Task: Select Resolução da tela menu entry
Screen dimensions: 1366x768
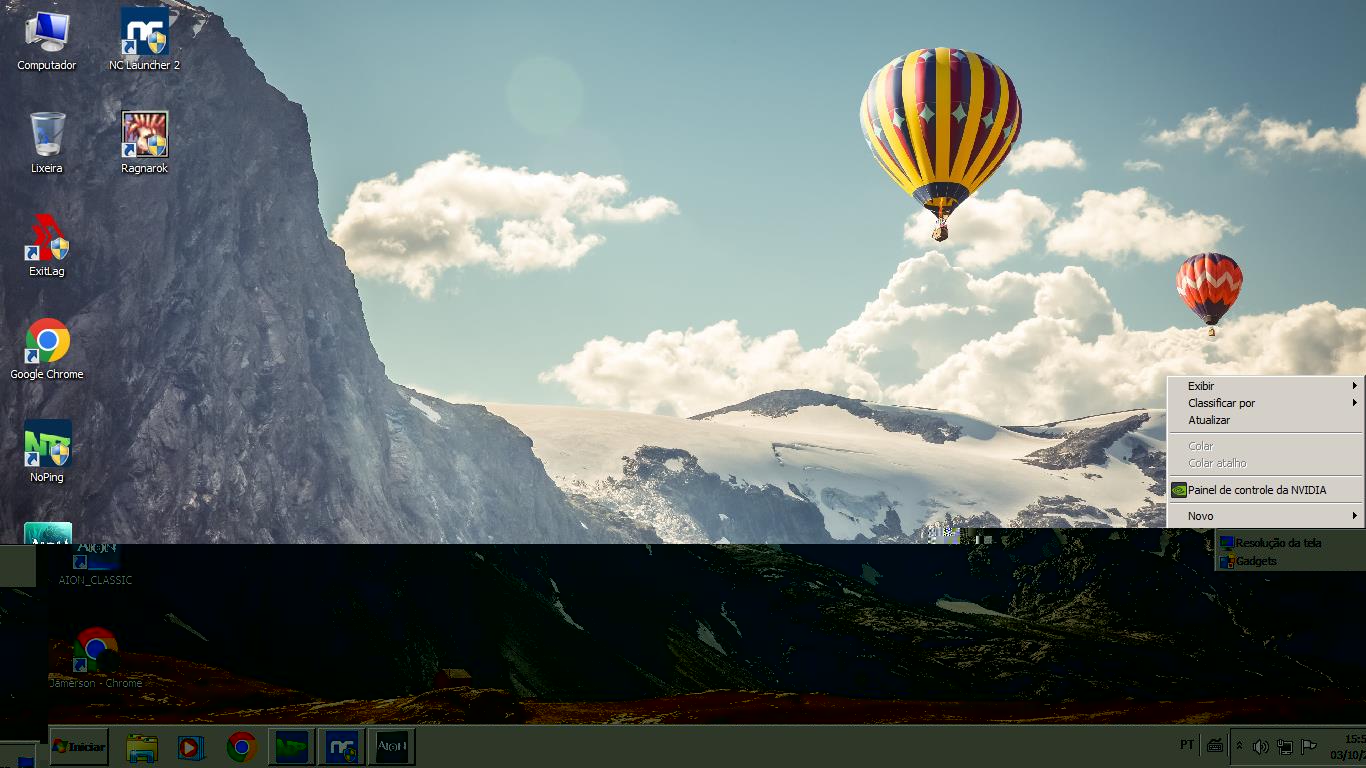Action: coord(1277,543)
